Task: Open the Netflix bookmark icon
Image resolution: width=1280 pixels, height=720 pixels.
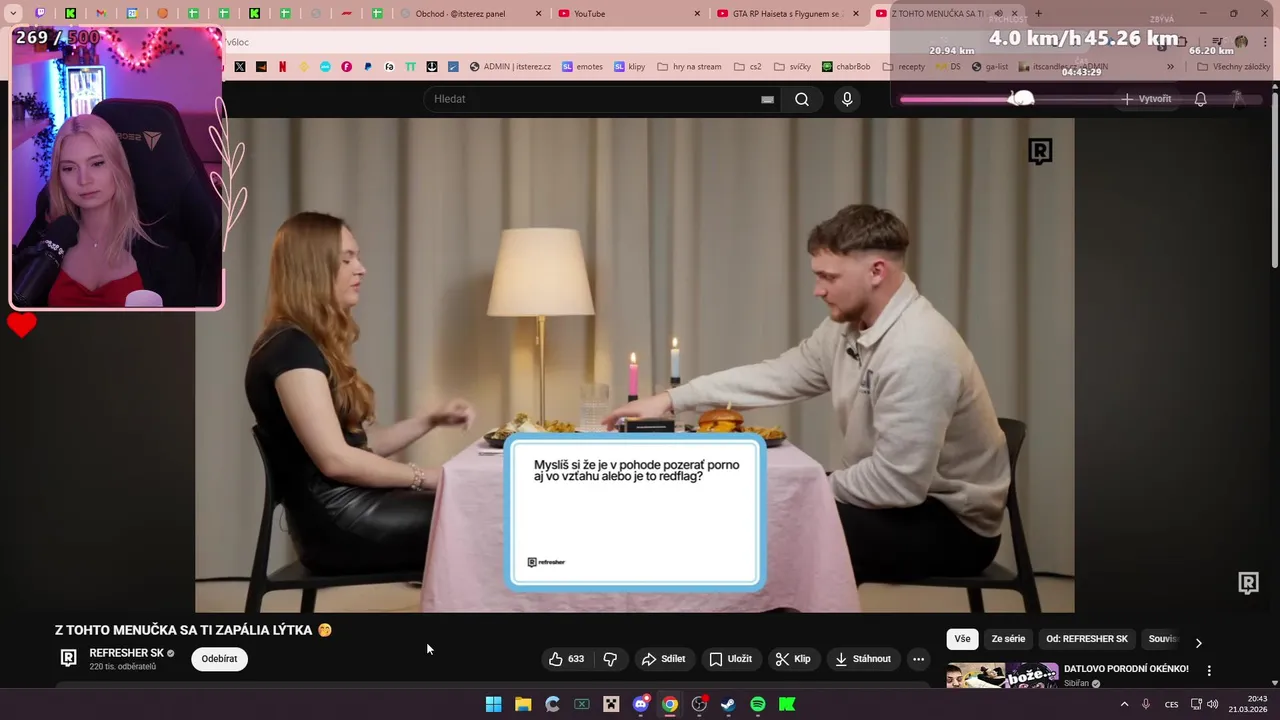Action: pyautogui.click(x=282, y=67)
